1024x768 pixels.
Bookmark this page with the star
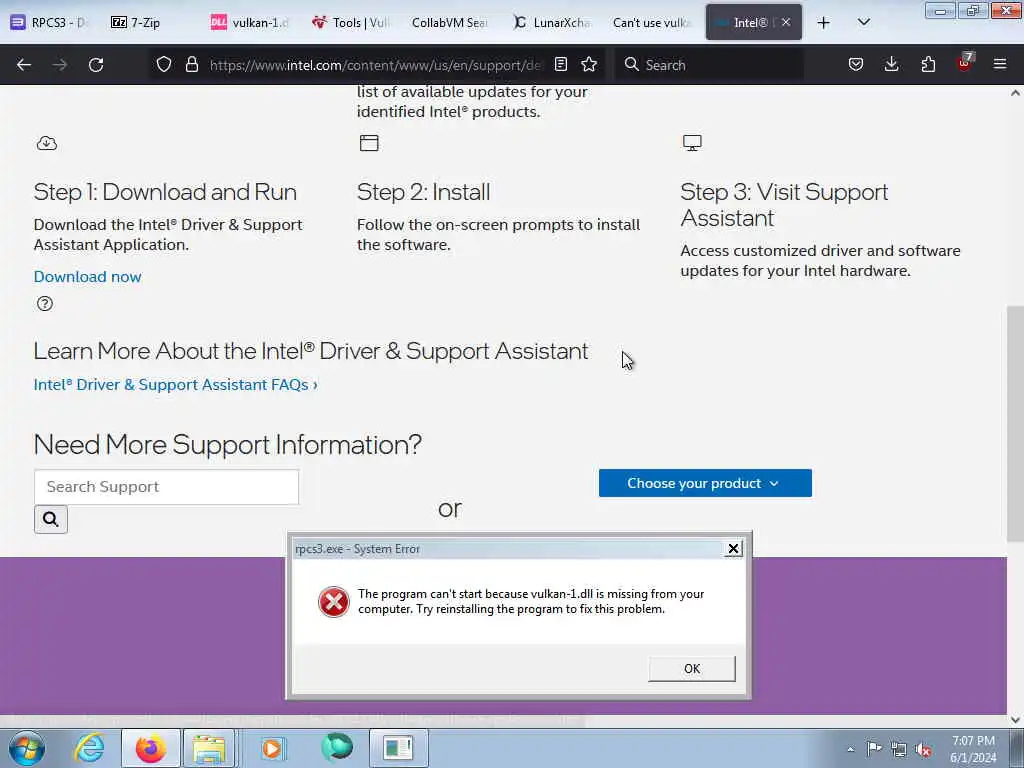click(589, 64)
